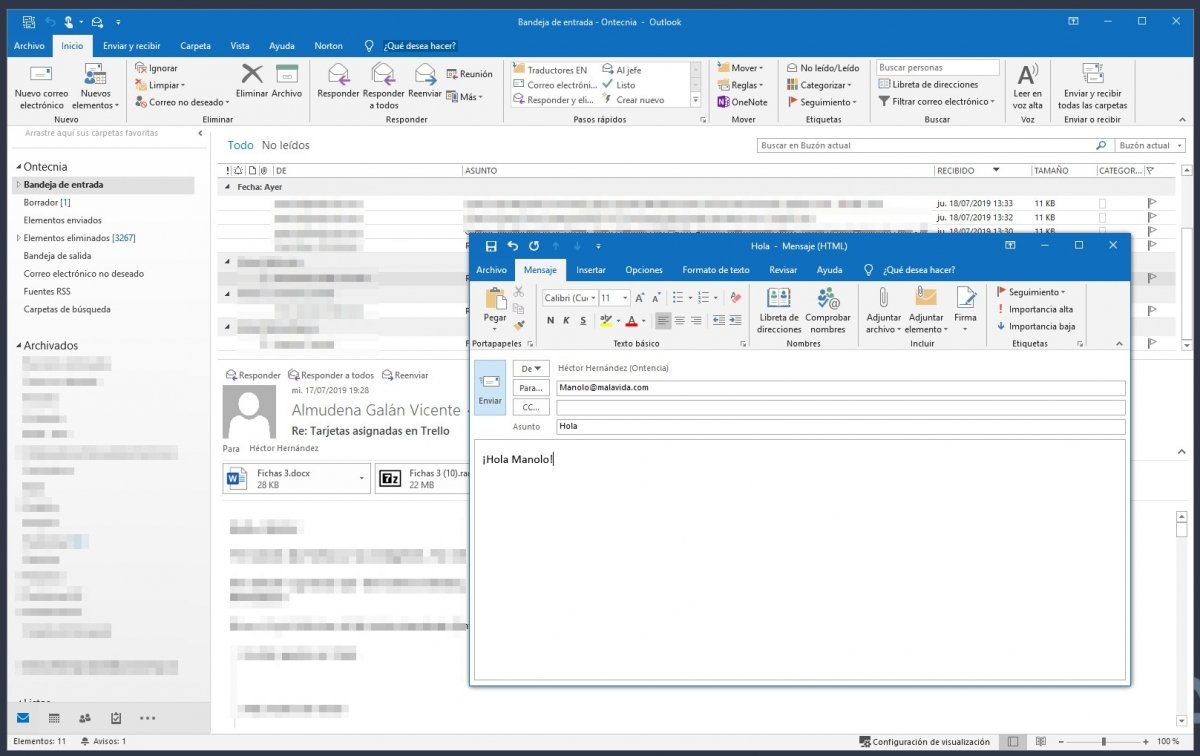Click the font color red A button

(631, 320)
